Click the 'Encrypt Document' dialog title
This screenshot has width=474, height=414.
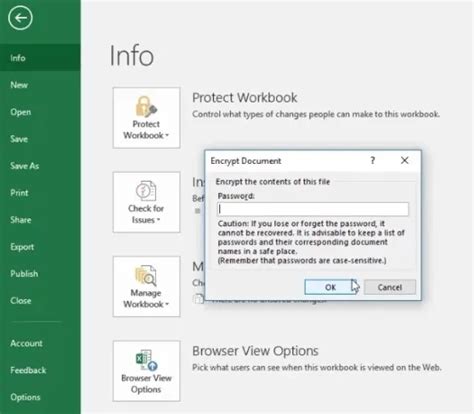click(x=246, y=161)
